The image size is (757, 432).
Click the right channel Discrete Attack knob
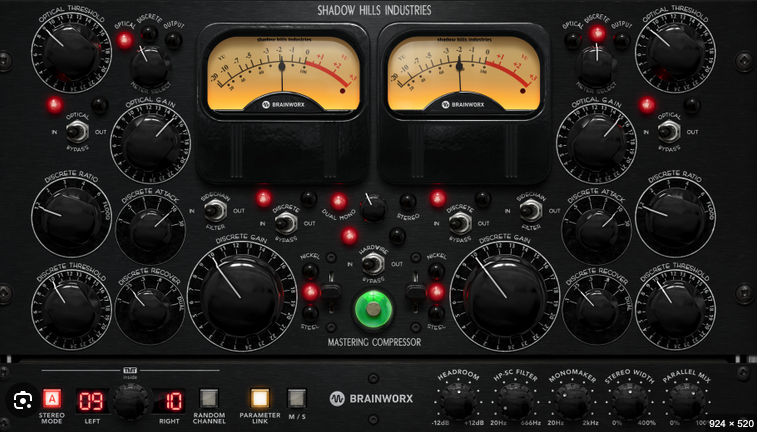596,230
